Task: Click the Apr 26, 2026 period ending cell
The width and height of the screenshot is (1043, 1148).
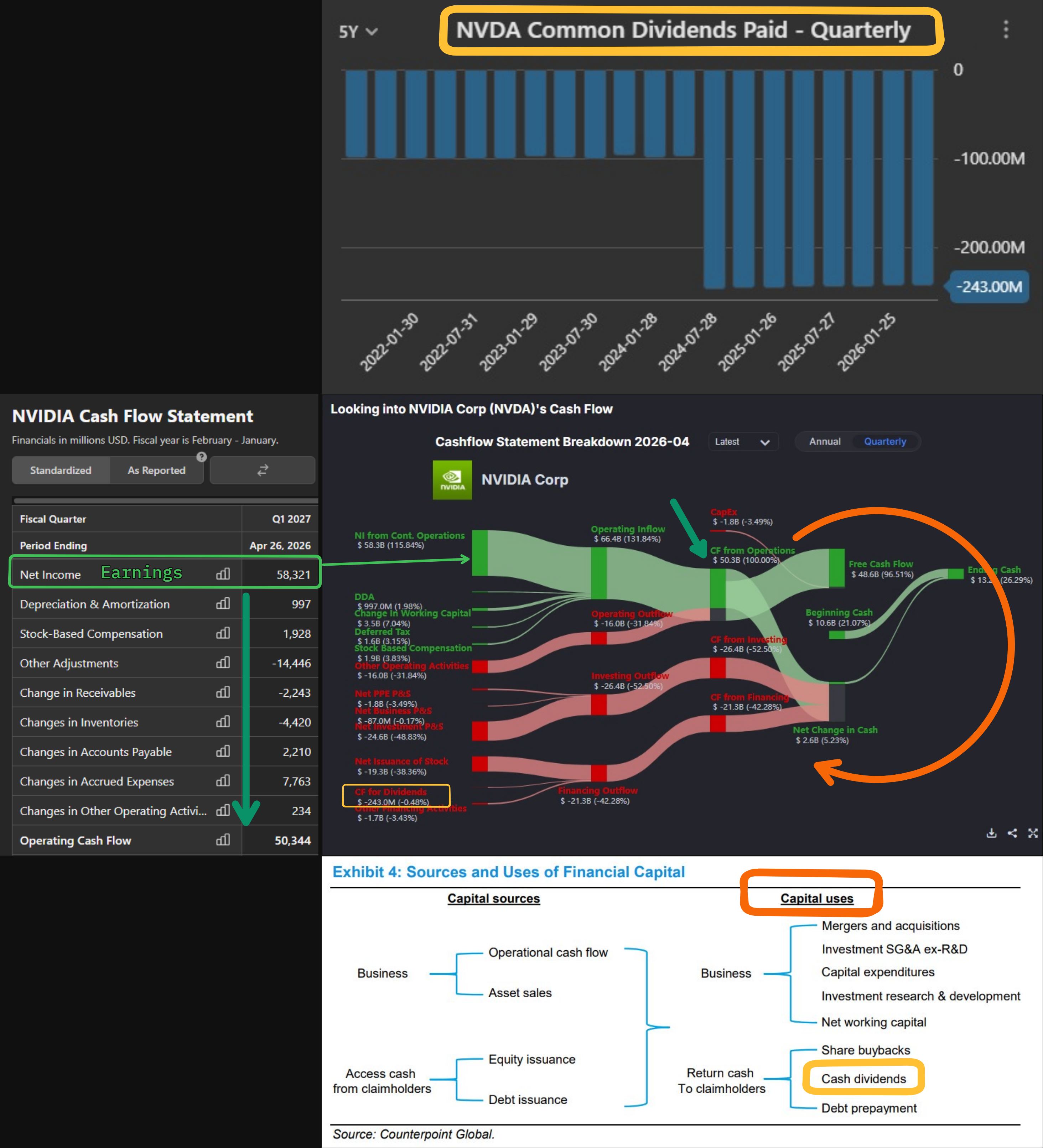Action: point(280,546)
